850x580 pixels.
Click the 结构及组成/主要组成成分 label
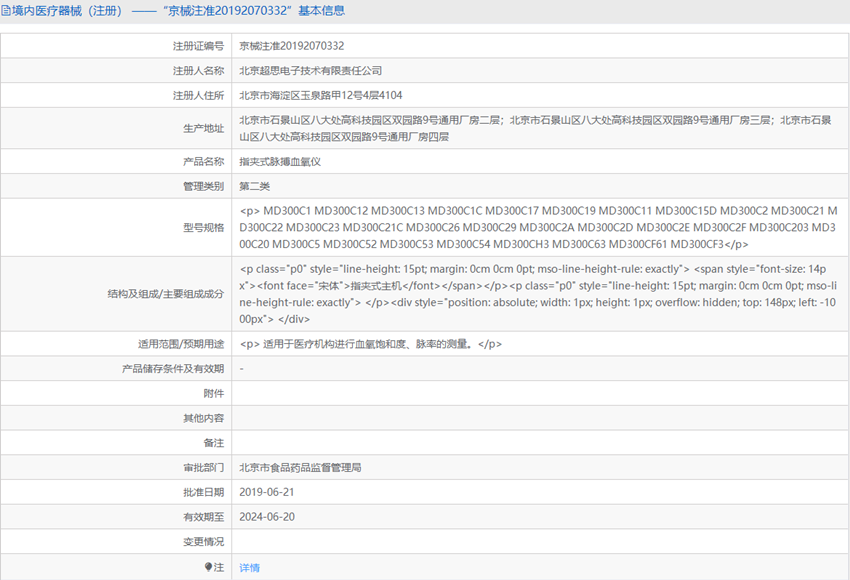165,294
